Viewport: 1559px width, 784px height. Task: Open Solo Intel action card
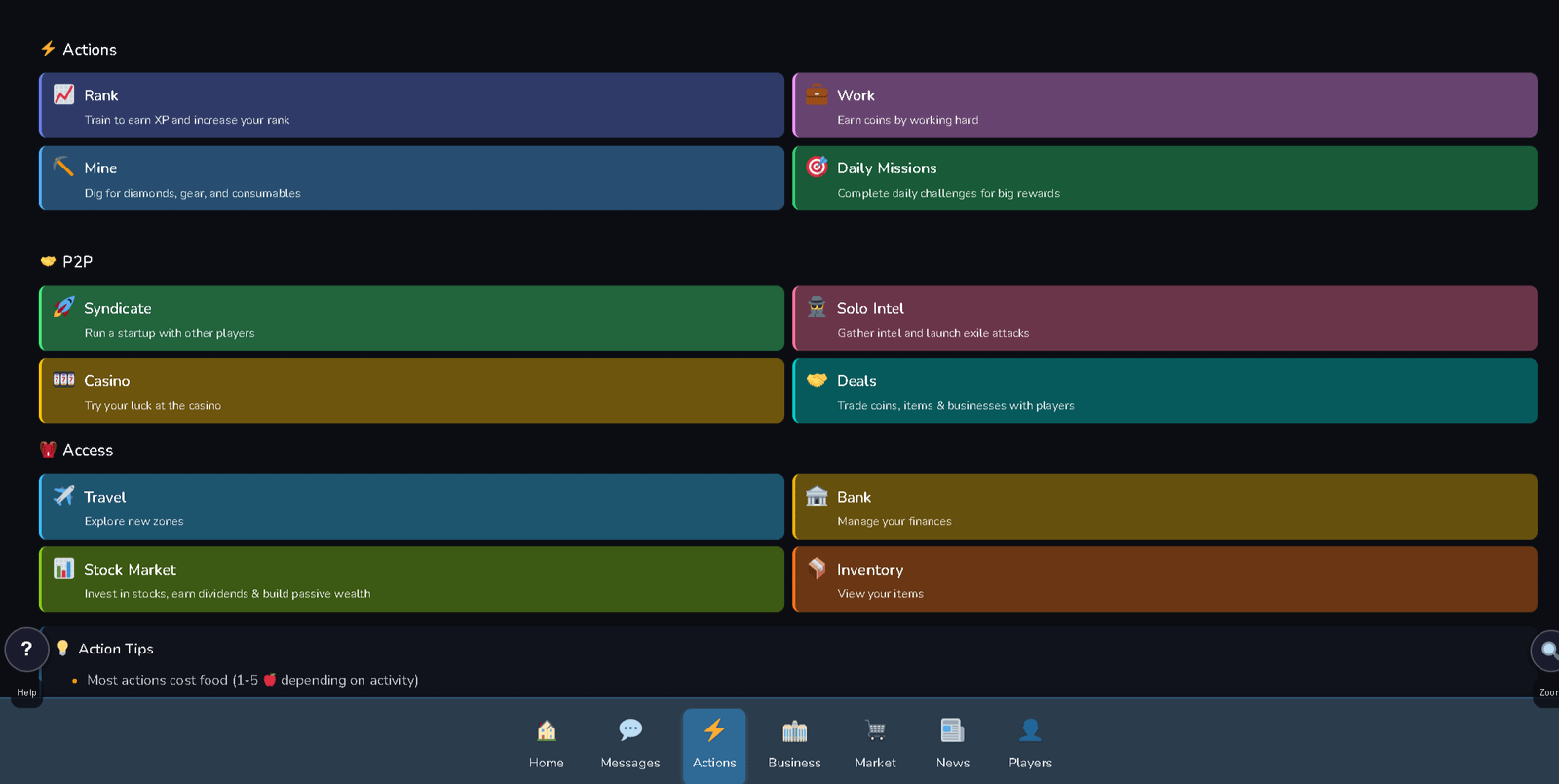click(x=1164, y=318)
